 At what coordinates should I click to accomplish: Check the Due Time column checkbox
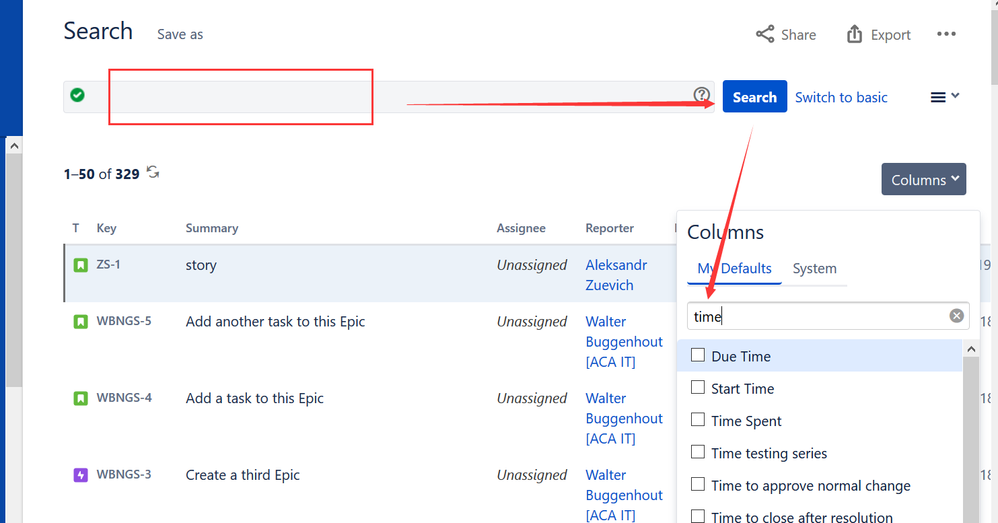tap(698, 355)
